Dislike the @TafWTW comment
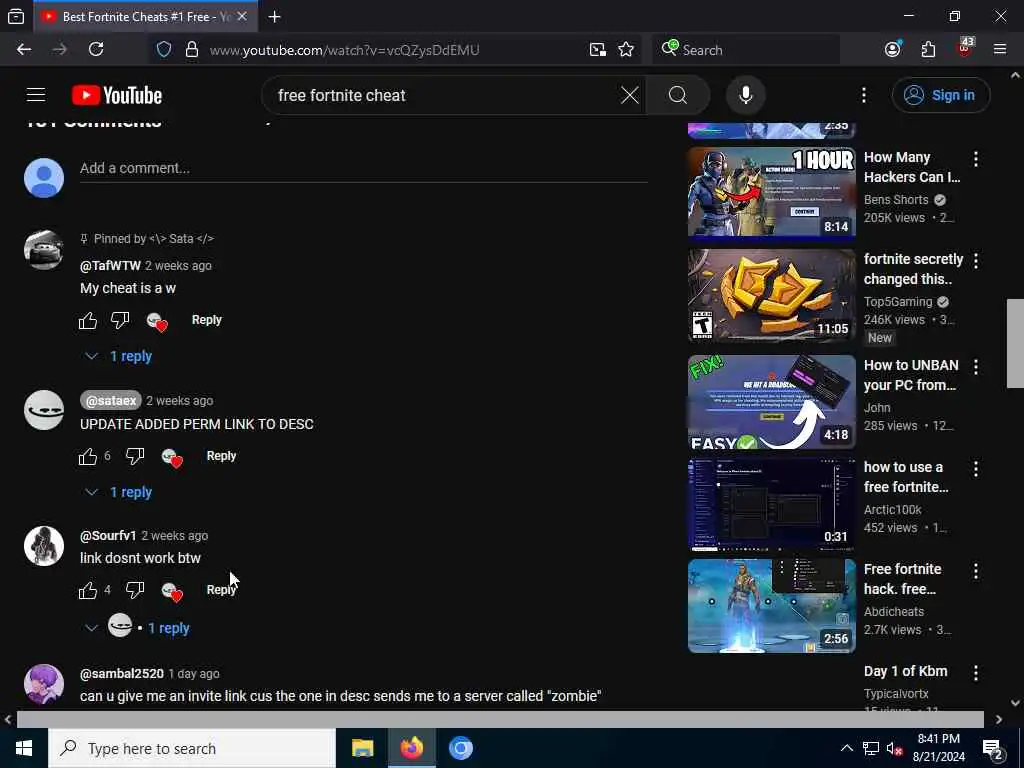 (120, 320)
